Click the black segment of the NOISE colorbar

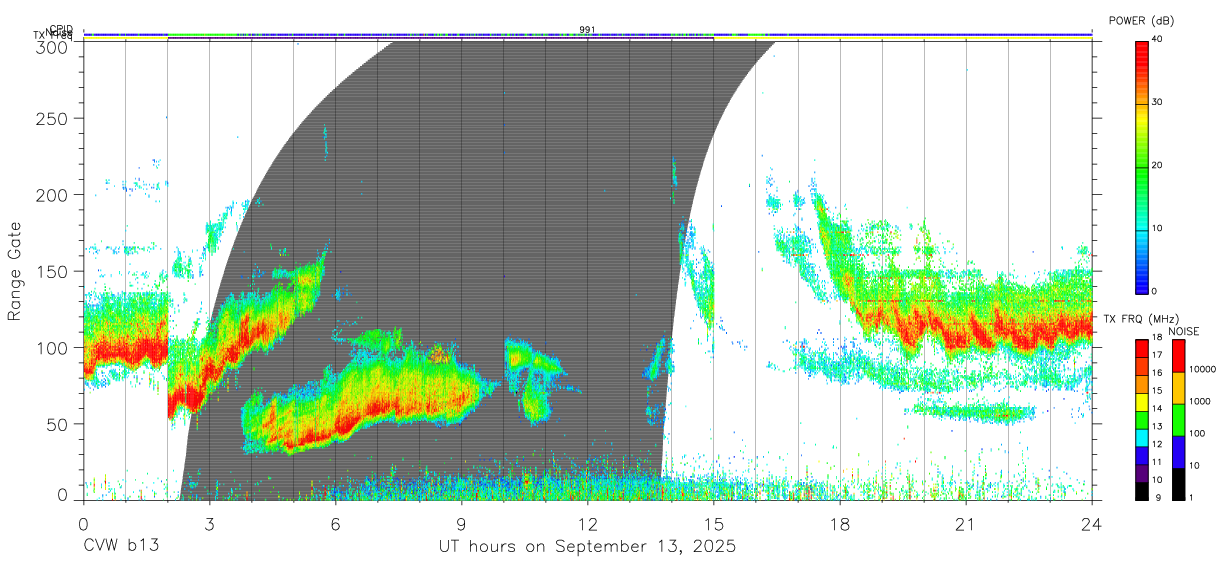pyautogui.click(x=1179, y=484)
